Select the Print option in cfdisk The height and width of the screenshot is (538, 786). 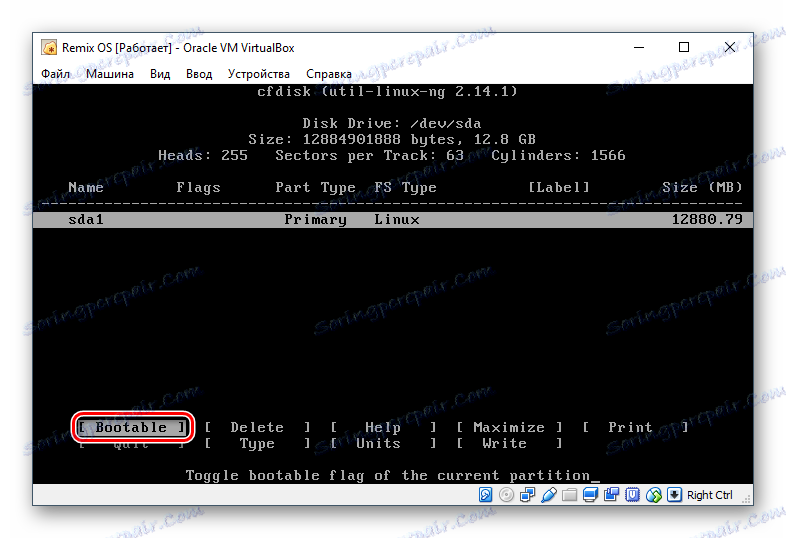click(635, 427)
